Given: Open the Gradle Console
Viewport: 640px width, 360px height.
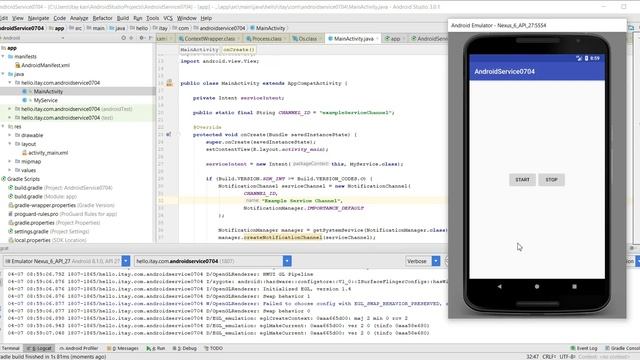Looking at the screenshot, I should tap(622, 348).
